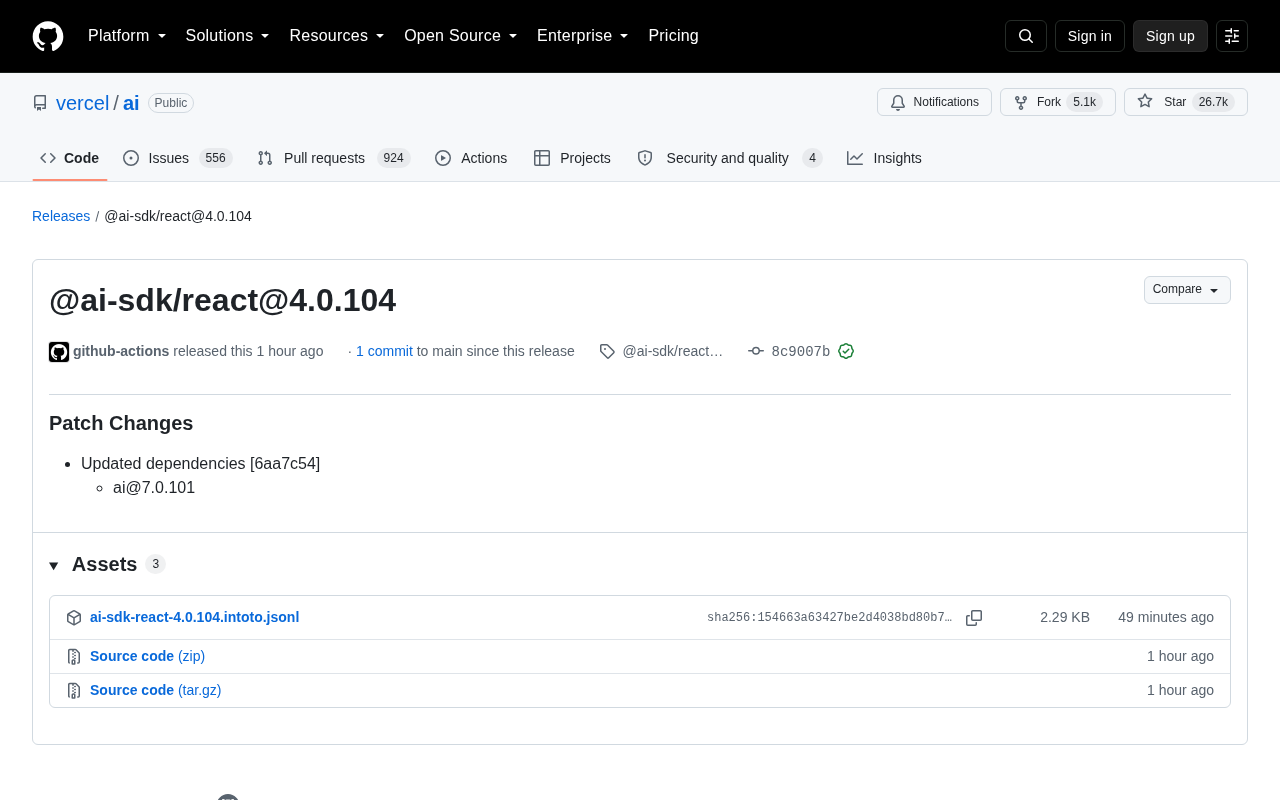The width and height of the screenshot is (1280, 800).
Task: Click the Notifications bell button
Action: tap(934, 102)
